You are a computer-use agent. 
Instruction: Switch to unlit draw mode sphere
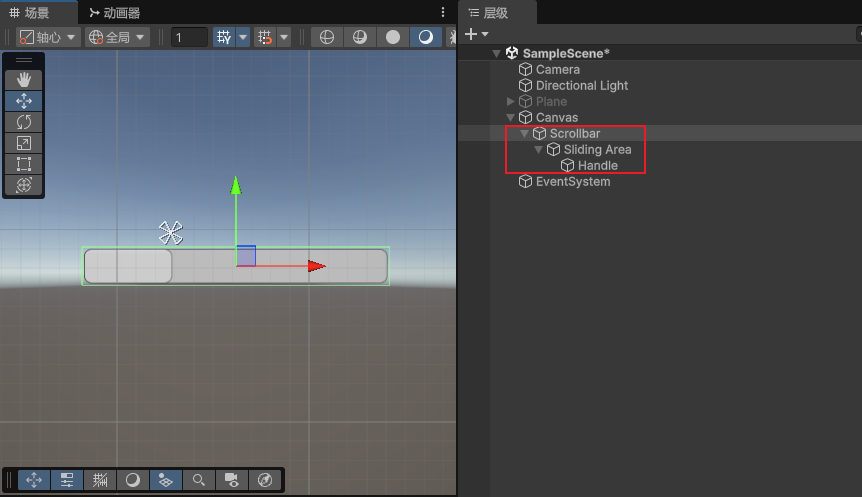point(393,37)
